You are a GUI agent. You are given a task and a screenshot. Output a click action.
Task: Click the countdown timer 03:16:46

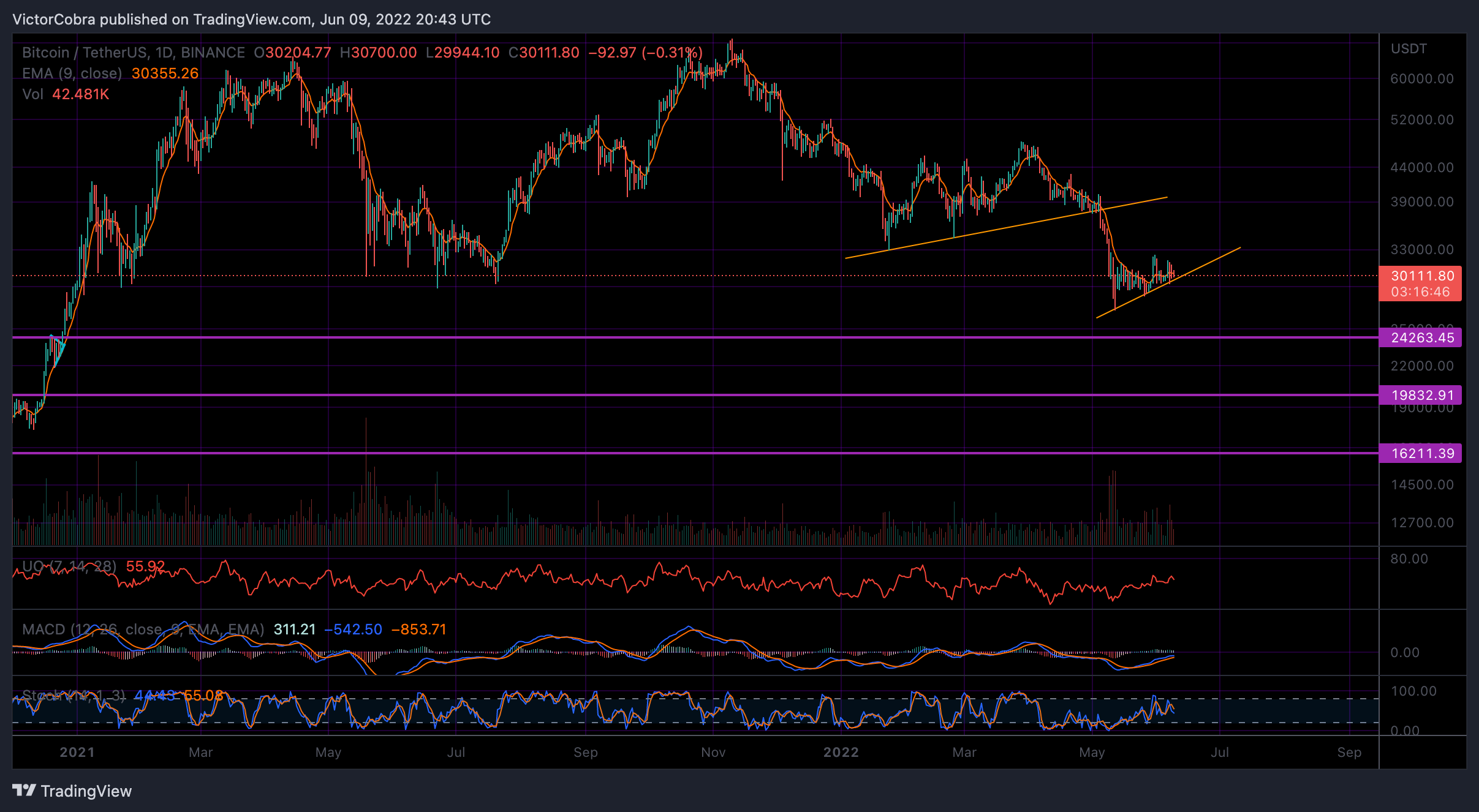1420,292
